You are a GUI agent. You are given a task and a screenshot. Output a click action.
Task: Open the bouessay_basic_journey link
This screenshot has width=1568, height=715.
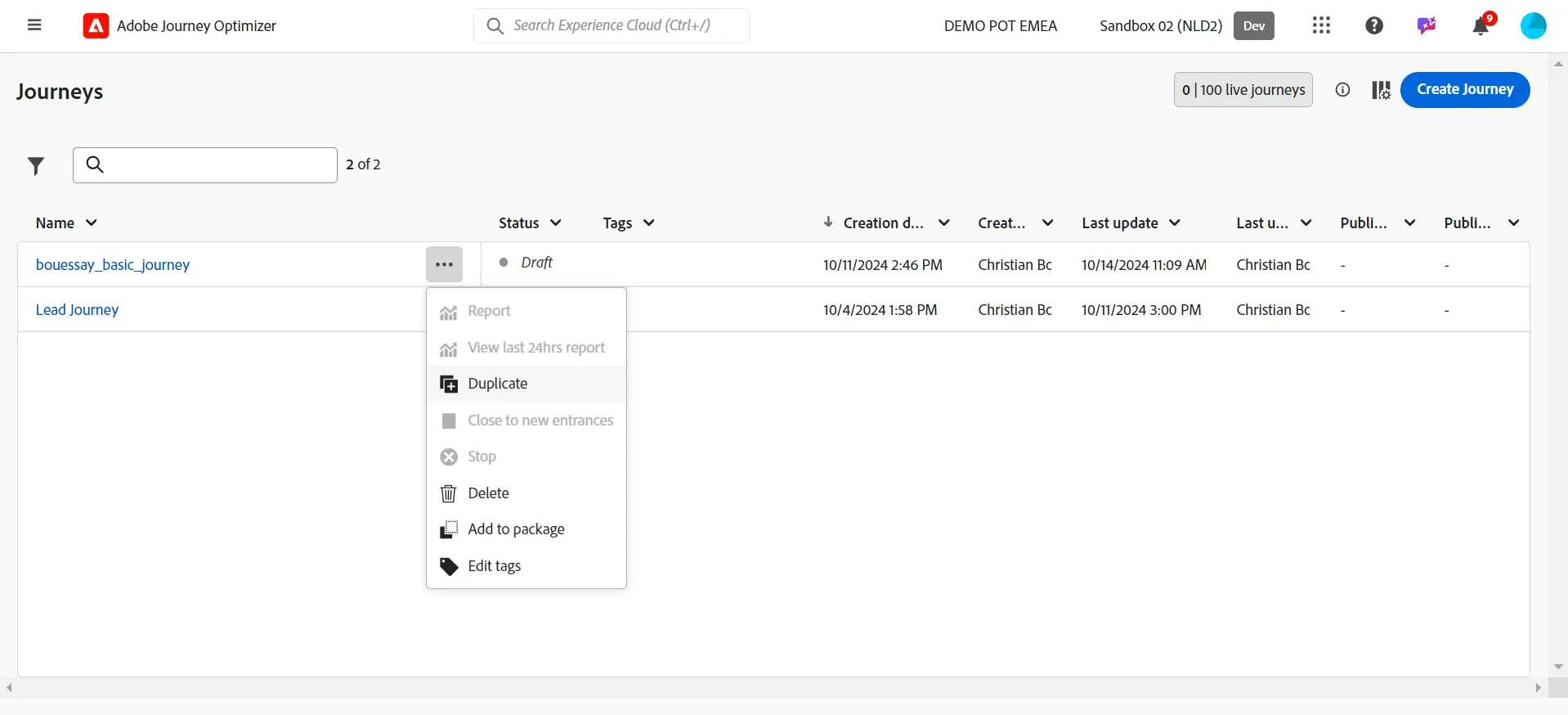point(113,264)
